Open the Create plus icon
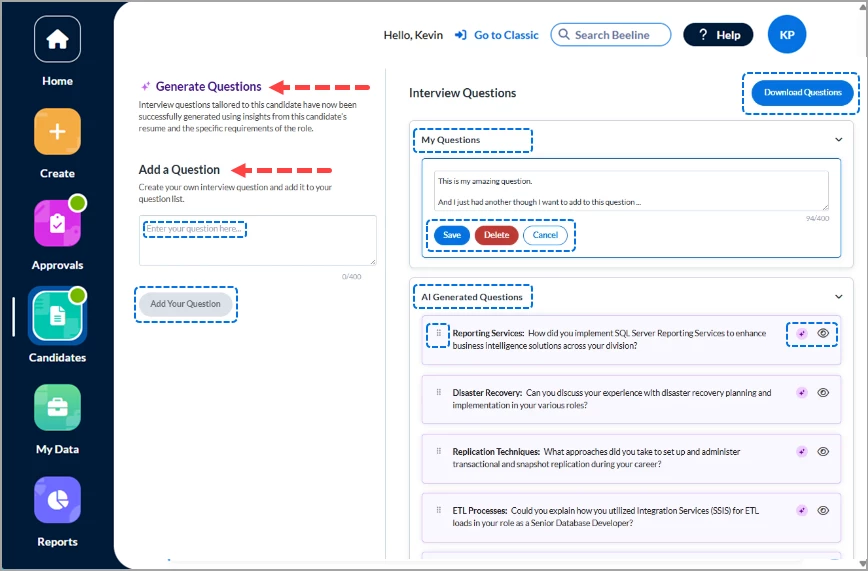The width and height of the screenshot is (868, 571). (57, 131)
